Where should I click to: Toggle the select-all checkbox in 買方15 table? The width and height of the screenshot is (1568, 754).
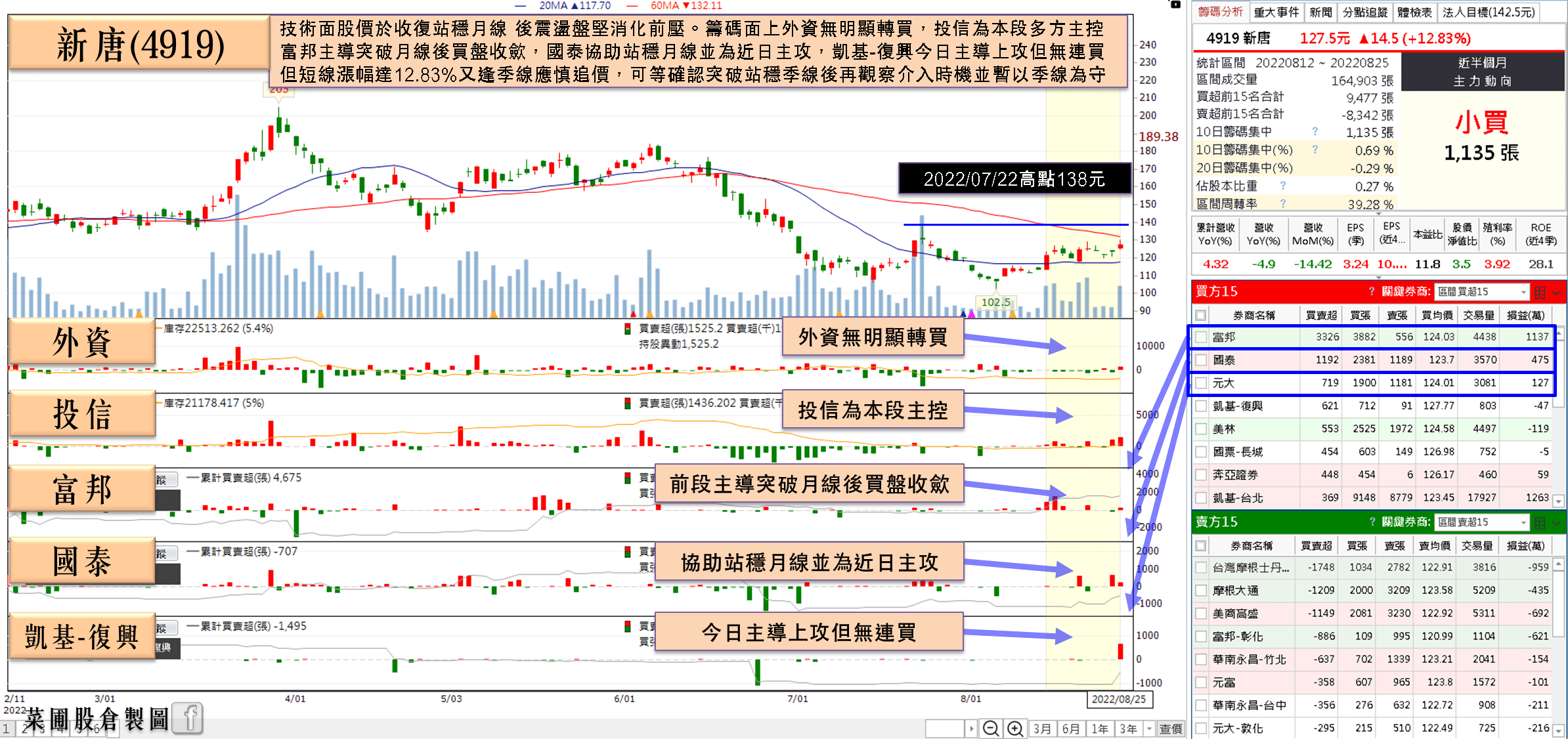coord(1201,315)
